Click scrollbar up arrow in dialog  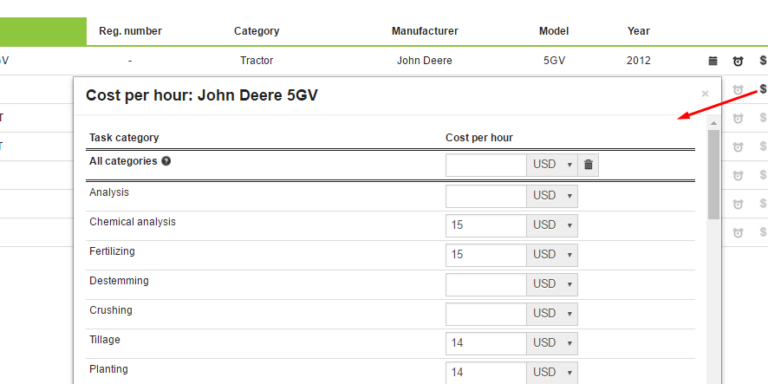pyautogui.click(x=714, y=123)
